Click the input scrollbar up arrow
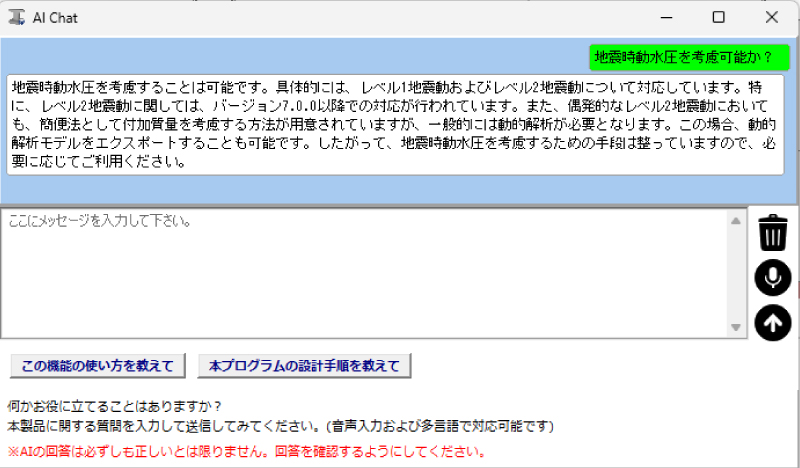 coord(736,221)
